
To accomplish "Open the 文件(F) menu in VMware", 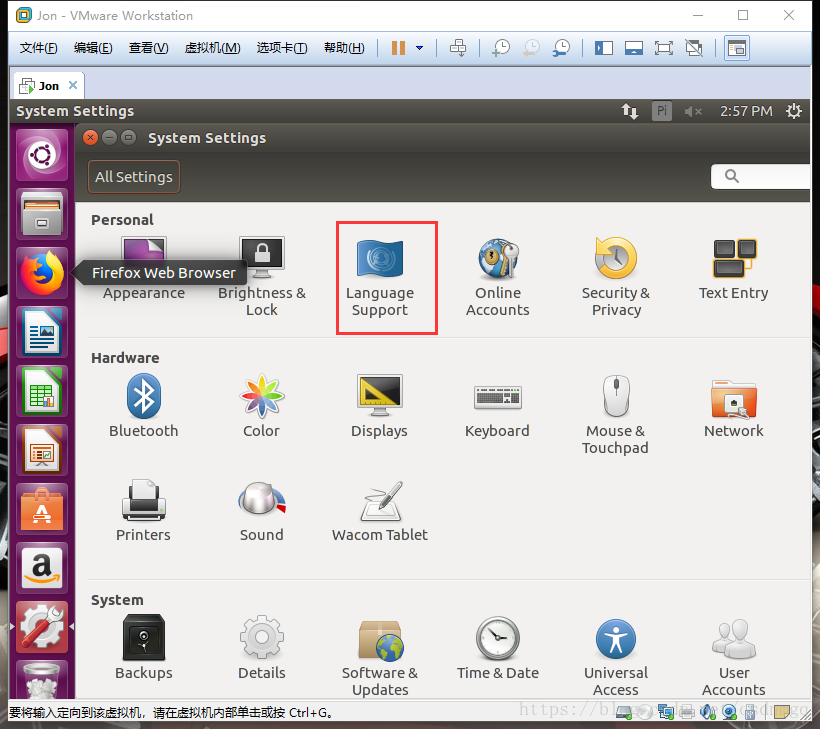I will [x=38, y=48].
